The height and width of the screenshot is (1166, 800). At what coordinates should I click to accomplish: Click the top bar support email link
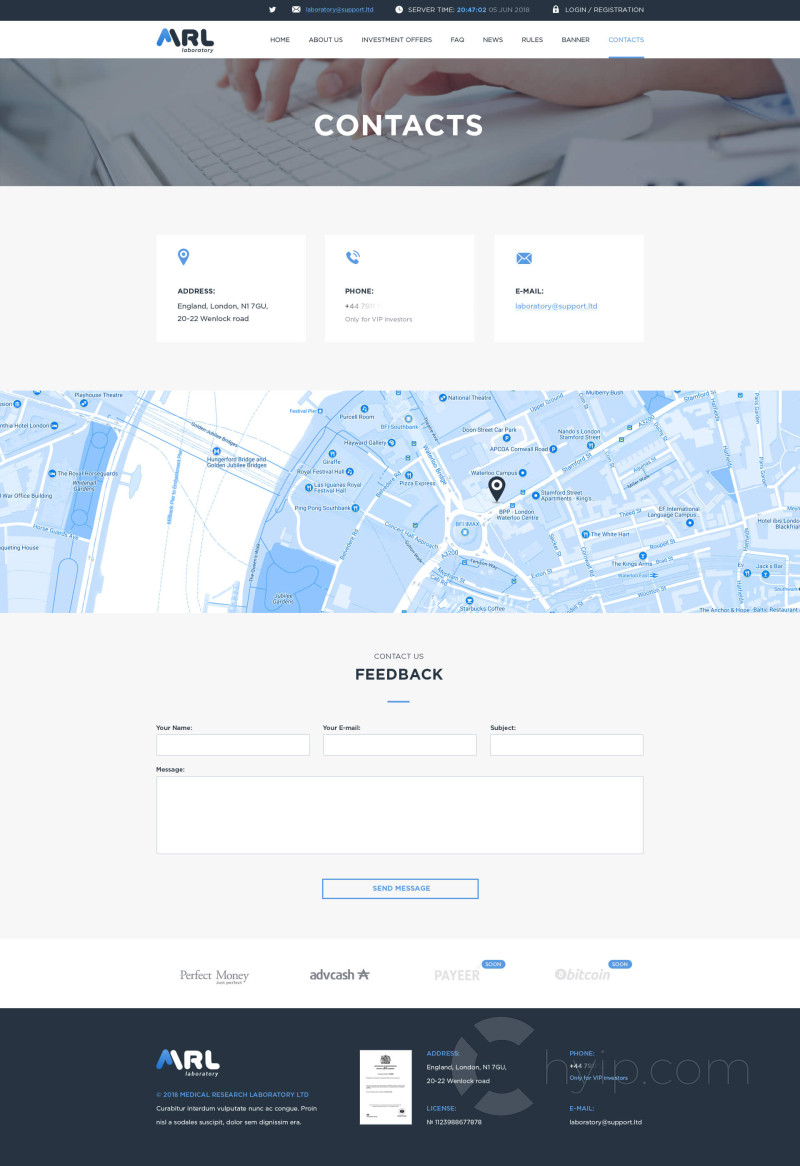coord(339,10)
